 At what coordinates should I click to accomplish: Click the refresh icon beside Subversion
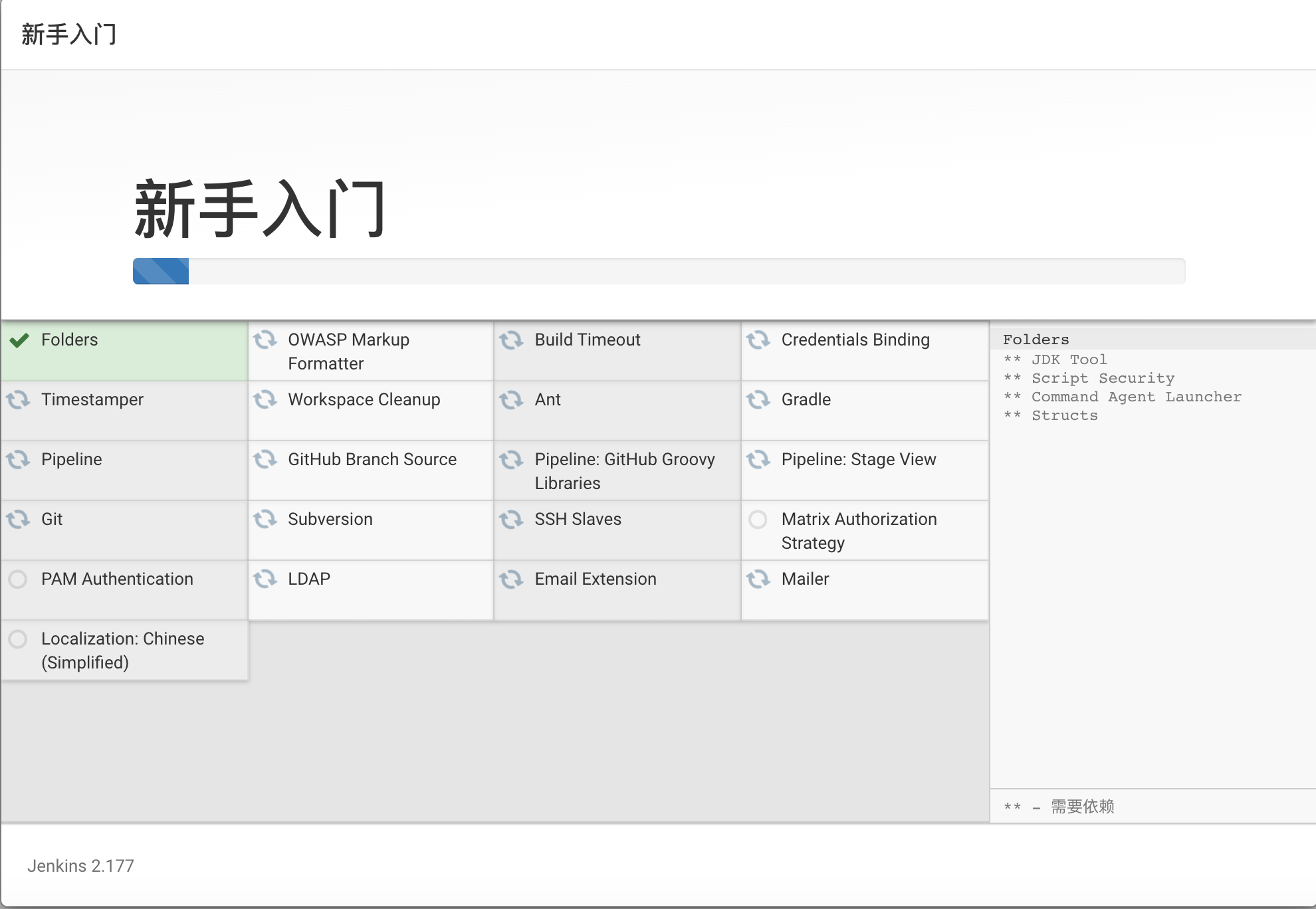pos(265,520)
